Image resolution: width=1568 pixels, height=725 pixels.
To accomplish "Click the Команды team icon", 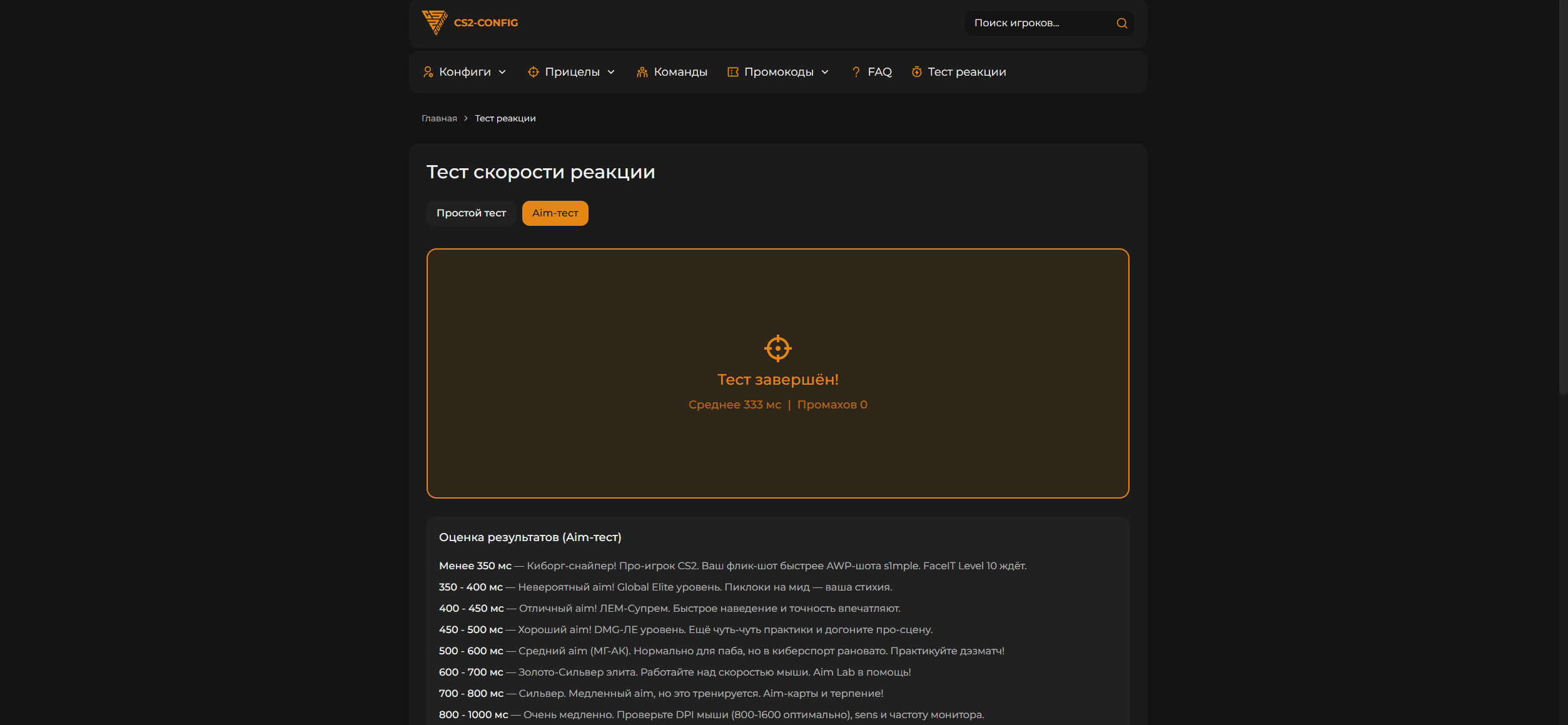I will 642,72.
